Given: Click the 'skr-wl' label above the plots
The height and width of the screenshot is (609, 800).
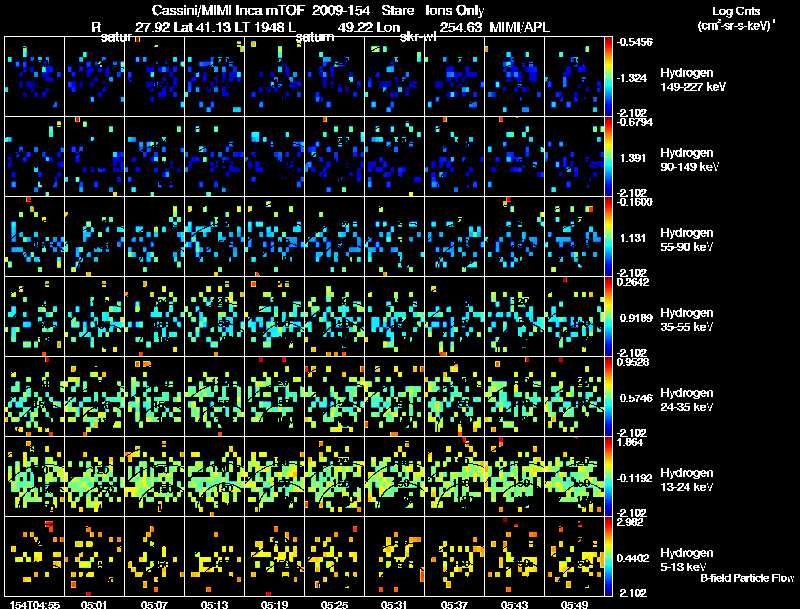Looking at the screenshot, I should click(418, 37).
